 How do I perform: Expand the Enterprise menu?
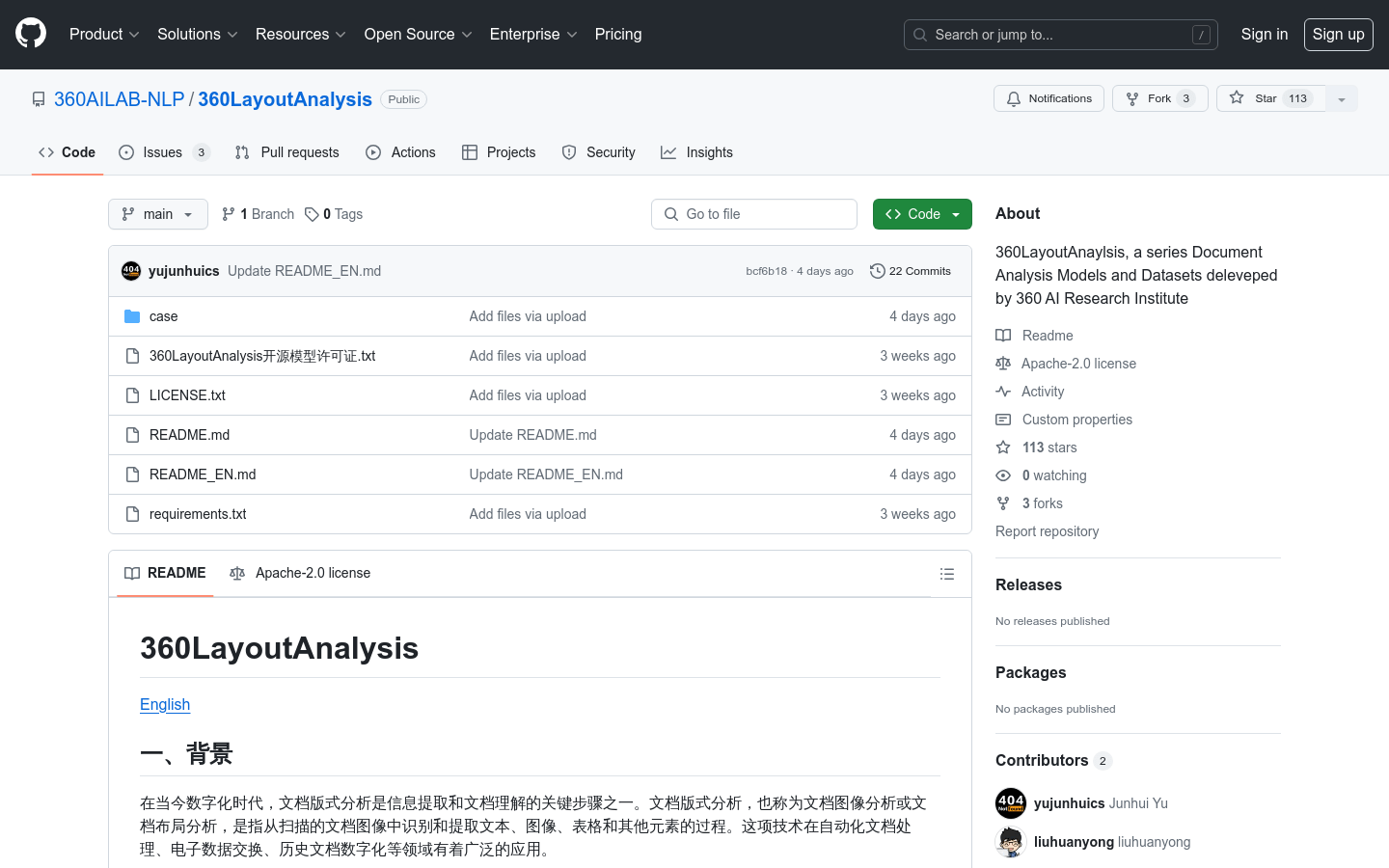pos(533,34)
